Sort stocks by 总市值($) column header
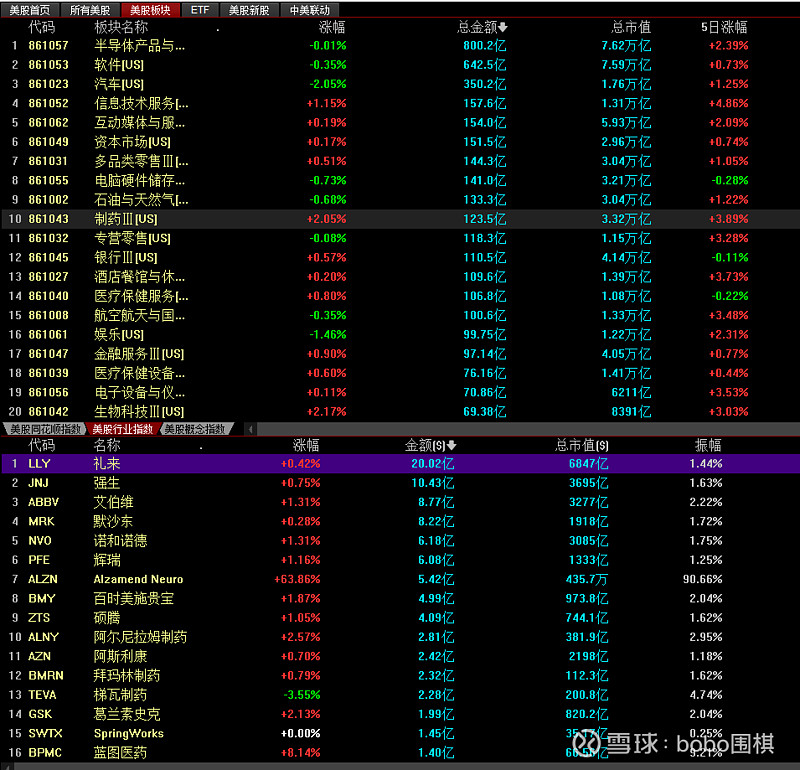Screen dimensions: 800x770 click(582, 445)
